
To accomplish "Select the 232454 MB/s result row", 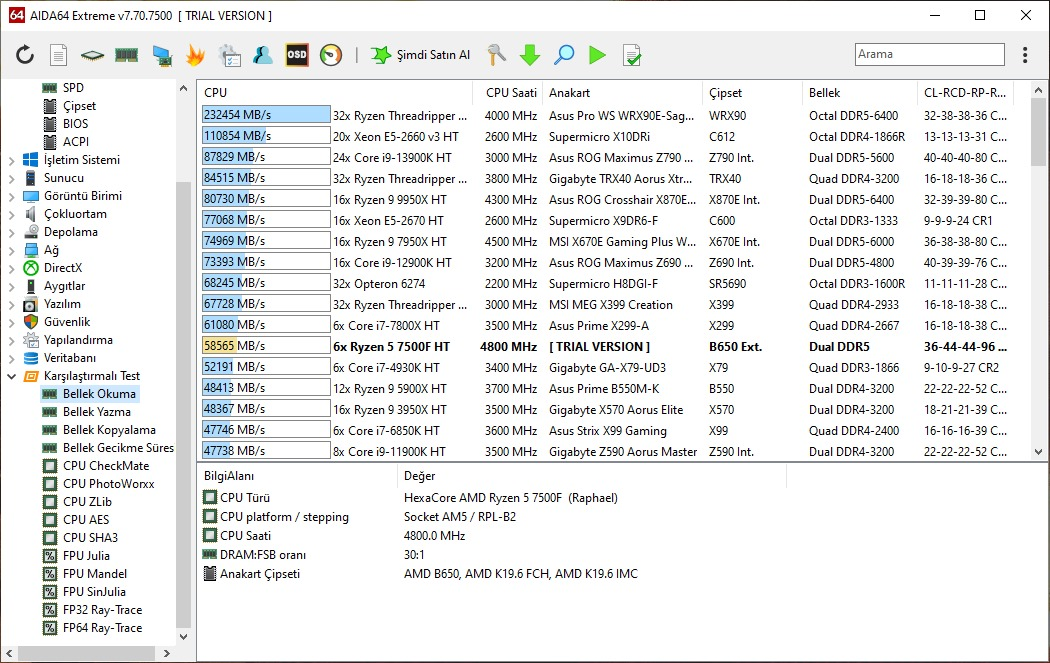I will coord(606,115).
